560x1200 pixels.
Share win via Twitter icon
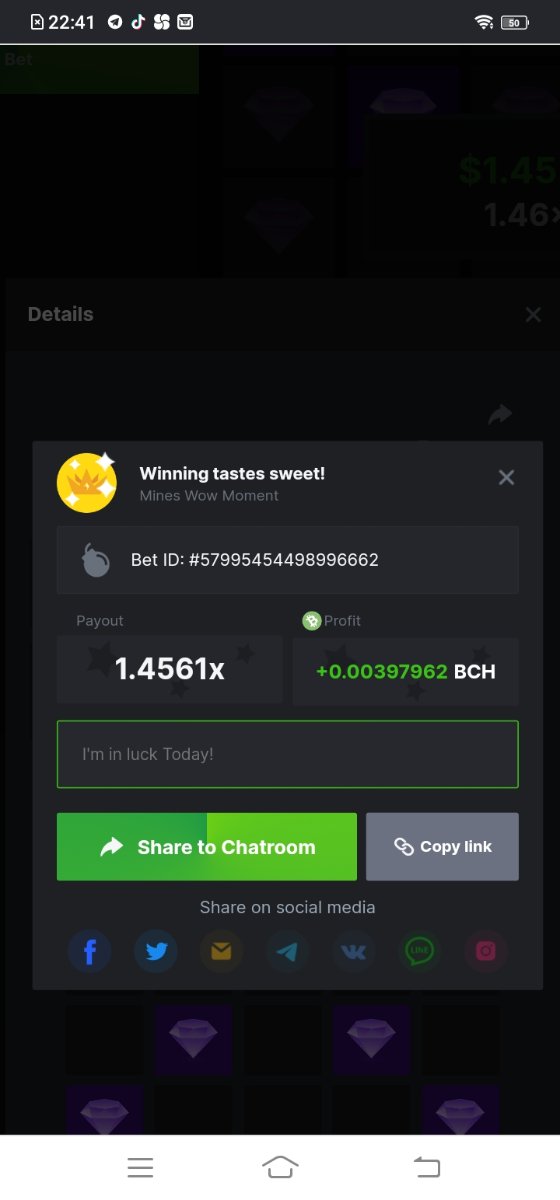tap(156, 951)
